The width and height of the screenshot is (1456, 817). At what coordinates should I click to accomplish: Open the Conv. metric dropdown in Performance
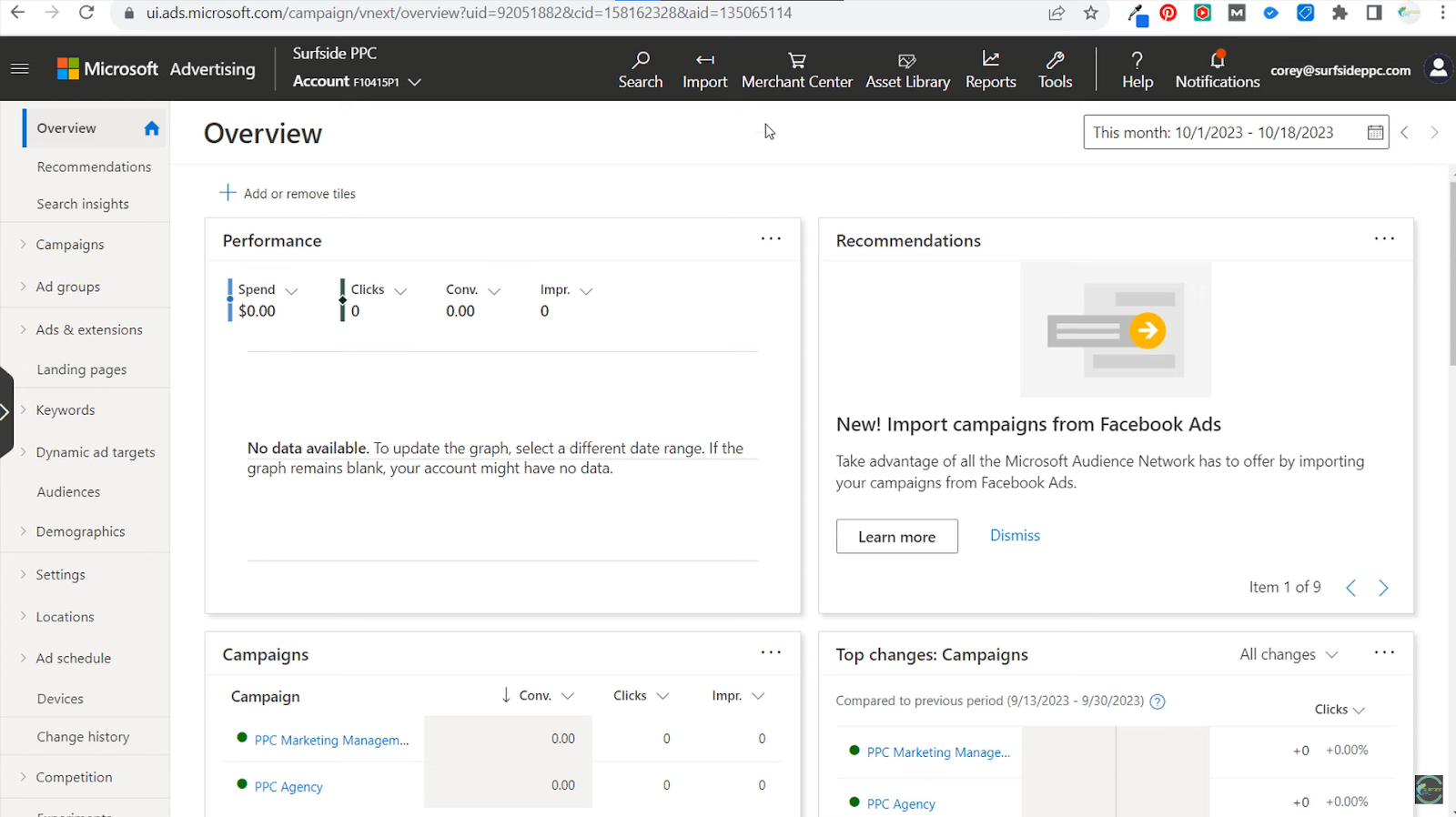point(494,291)
